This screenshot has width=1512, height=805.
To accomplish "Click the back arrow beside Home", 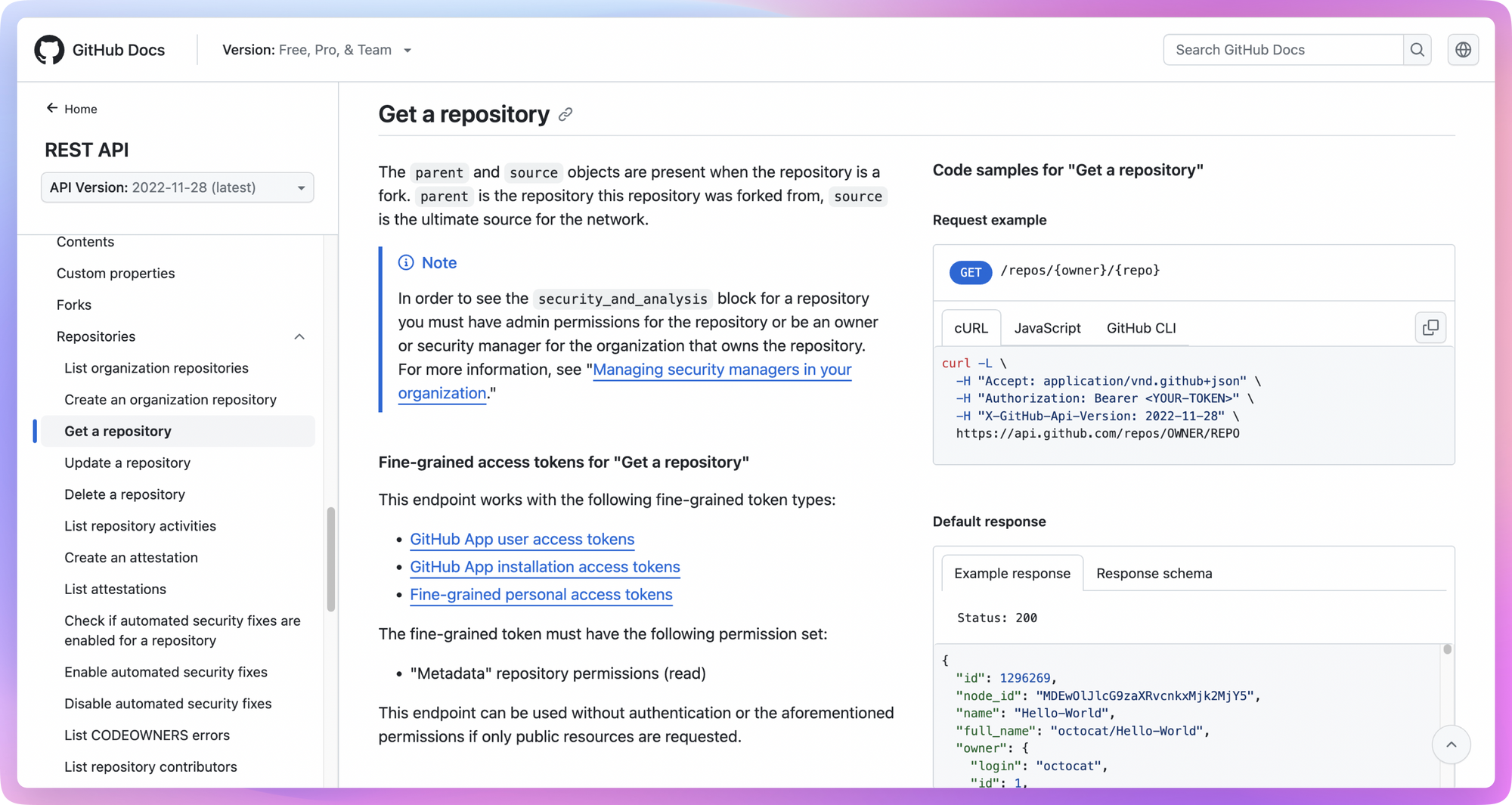I will 51,108.
